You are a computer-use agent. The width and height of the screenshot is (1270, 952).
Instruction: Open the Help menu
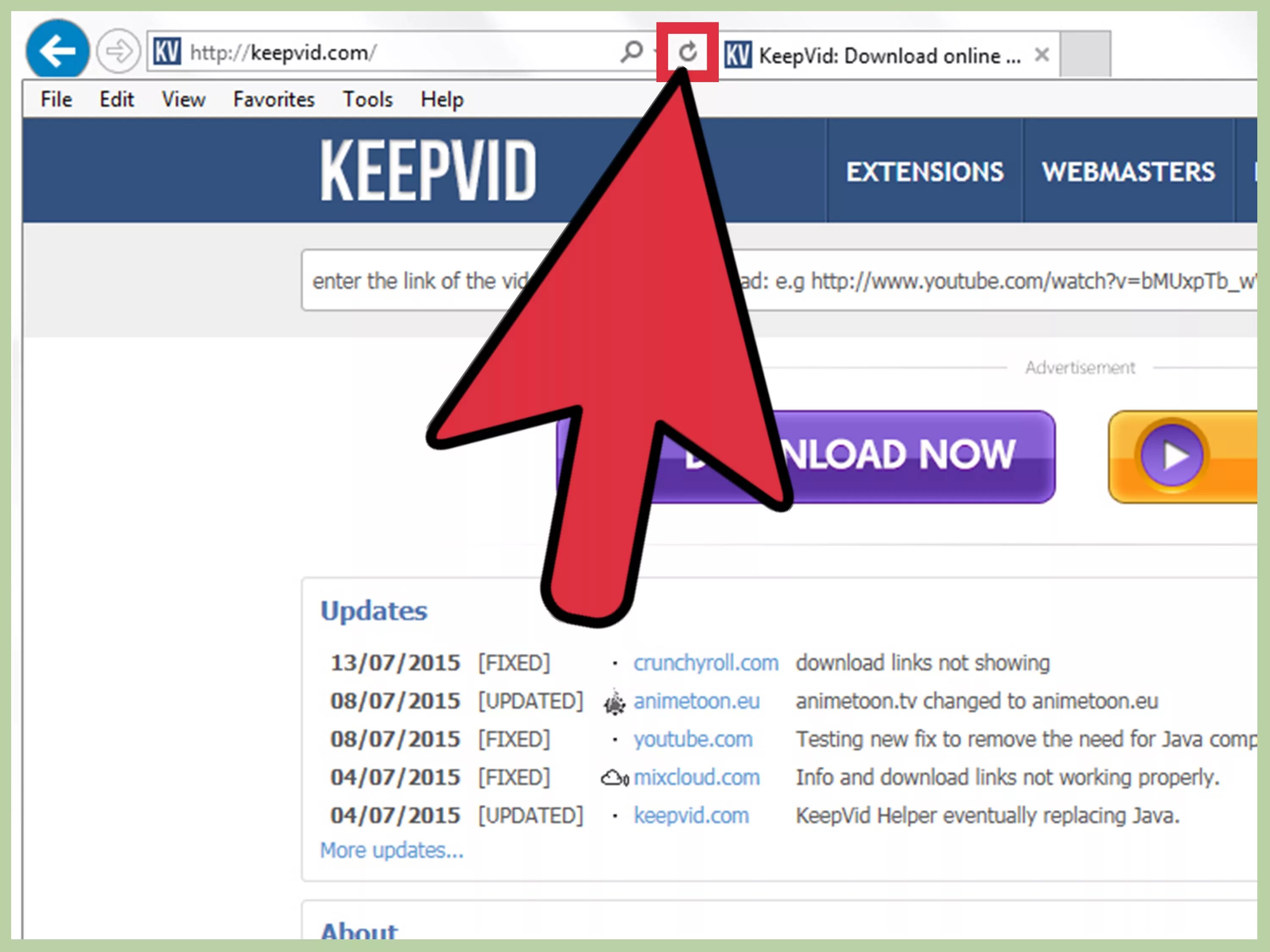click(x=442, y=100)
